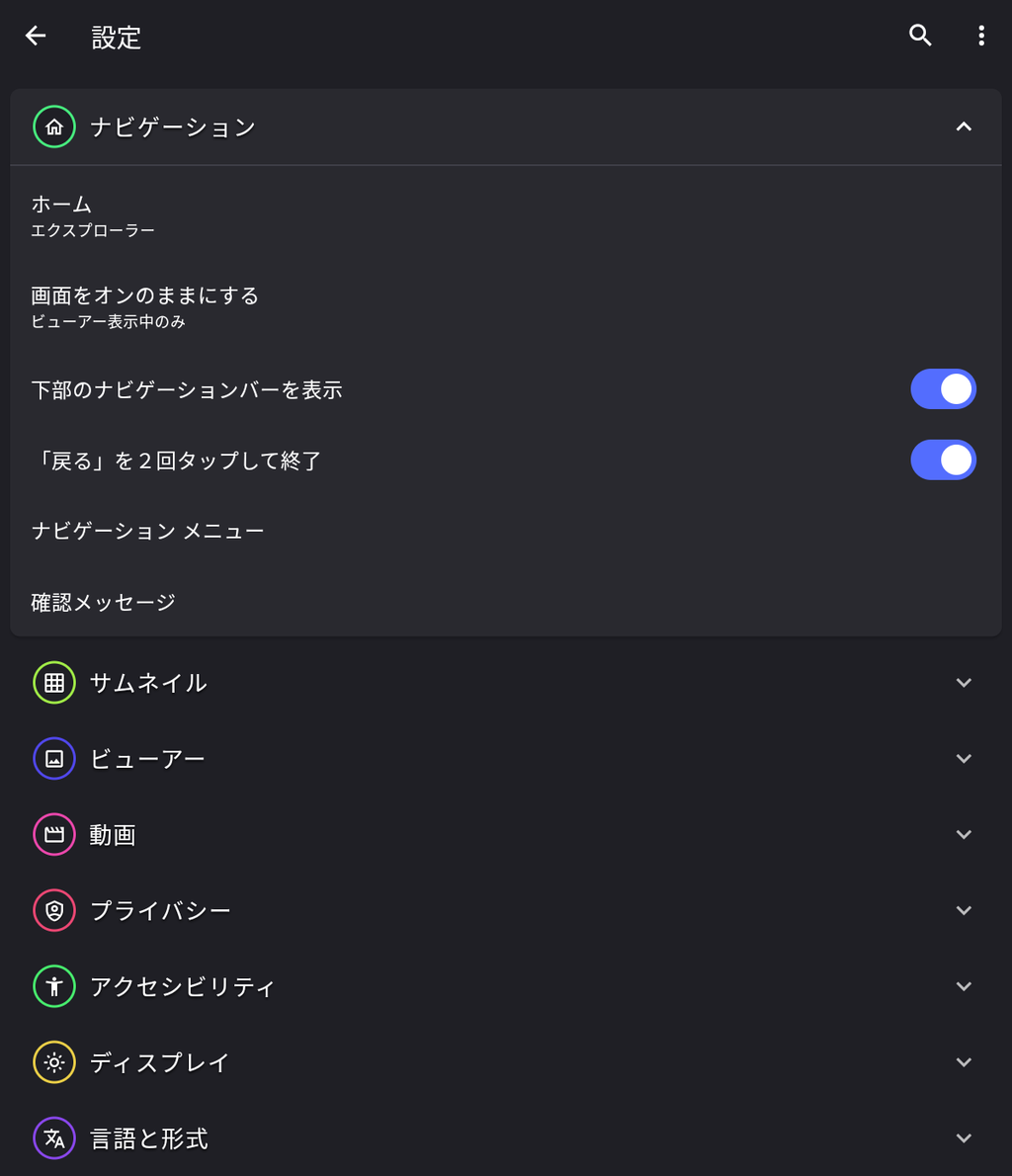Viewport: 1012px width, 1176px height.
Task: Click the ビューアー image icon
Action: [x=54, y=759]
